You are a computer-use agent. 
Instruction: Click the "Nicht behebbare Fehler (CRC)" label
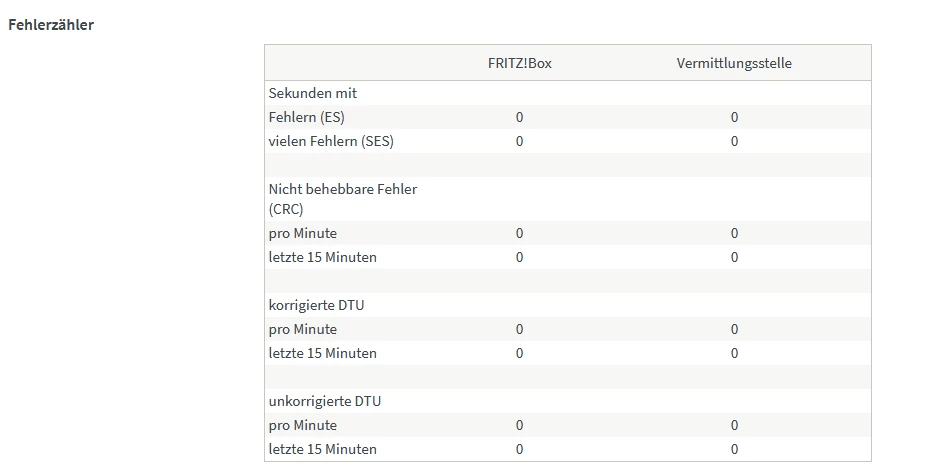(x=343, y=199)
